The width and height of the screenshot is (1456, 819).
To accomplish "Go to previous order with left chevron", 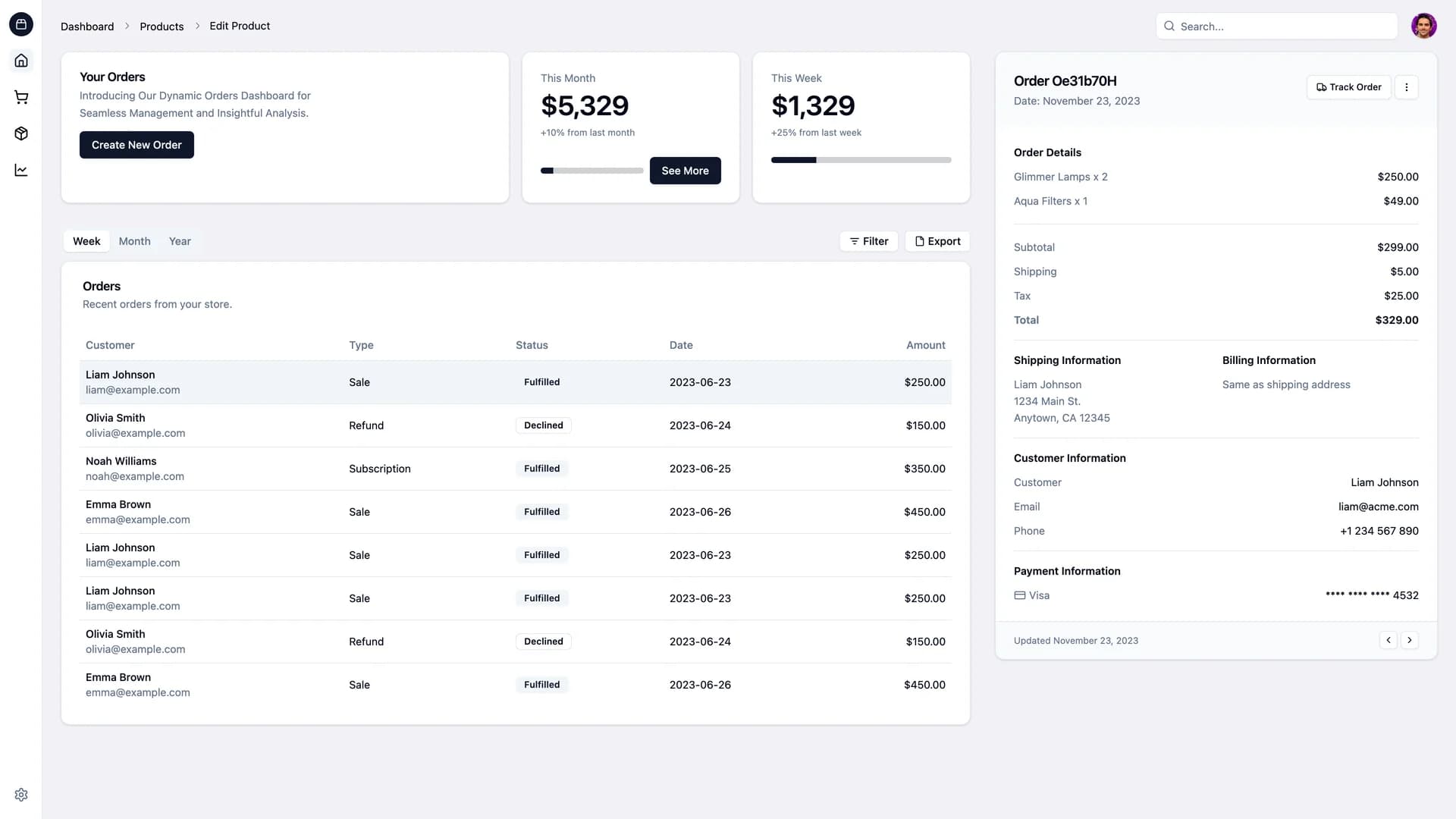I will [1388, 639].
